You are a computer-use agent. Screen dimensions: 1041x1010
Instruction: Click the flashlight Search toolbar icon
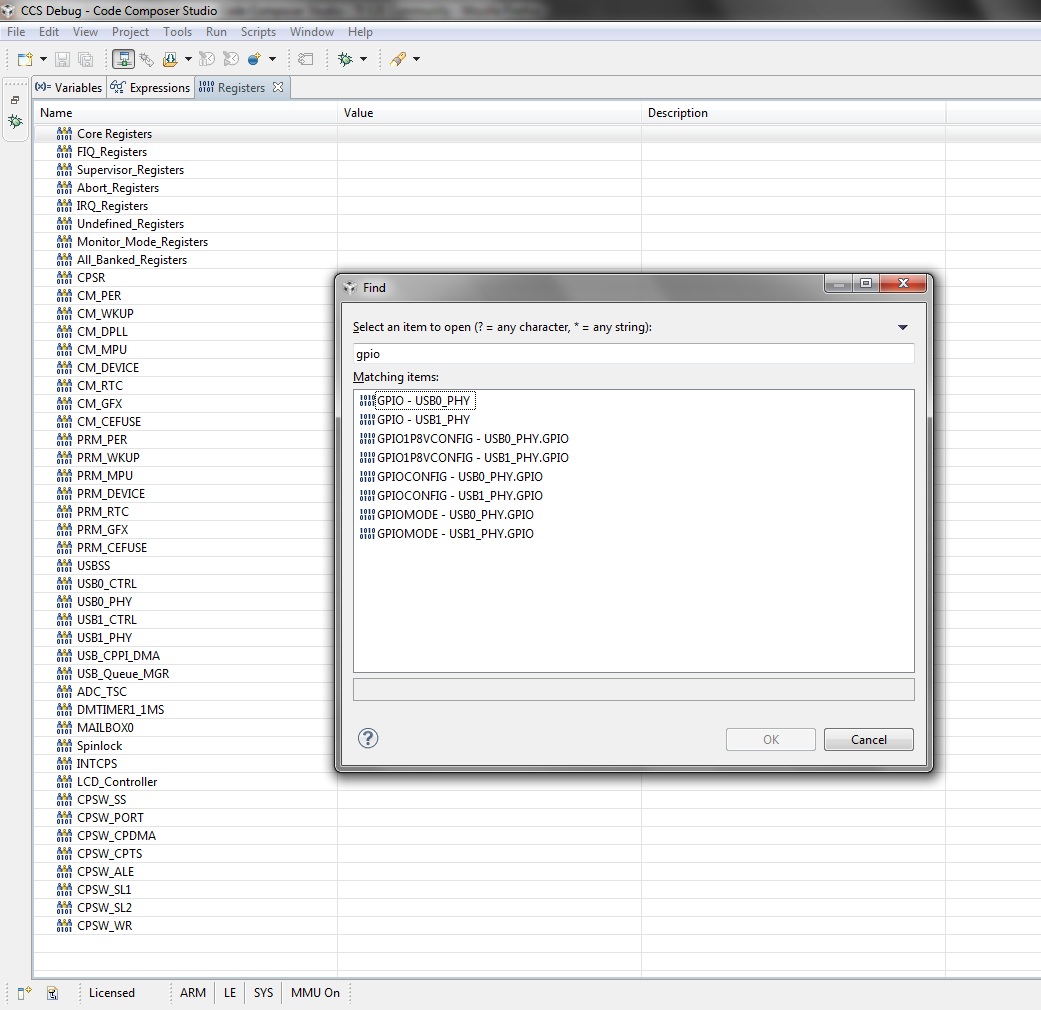tap(398, 59)
